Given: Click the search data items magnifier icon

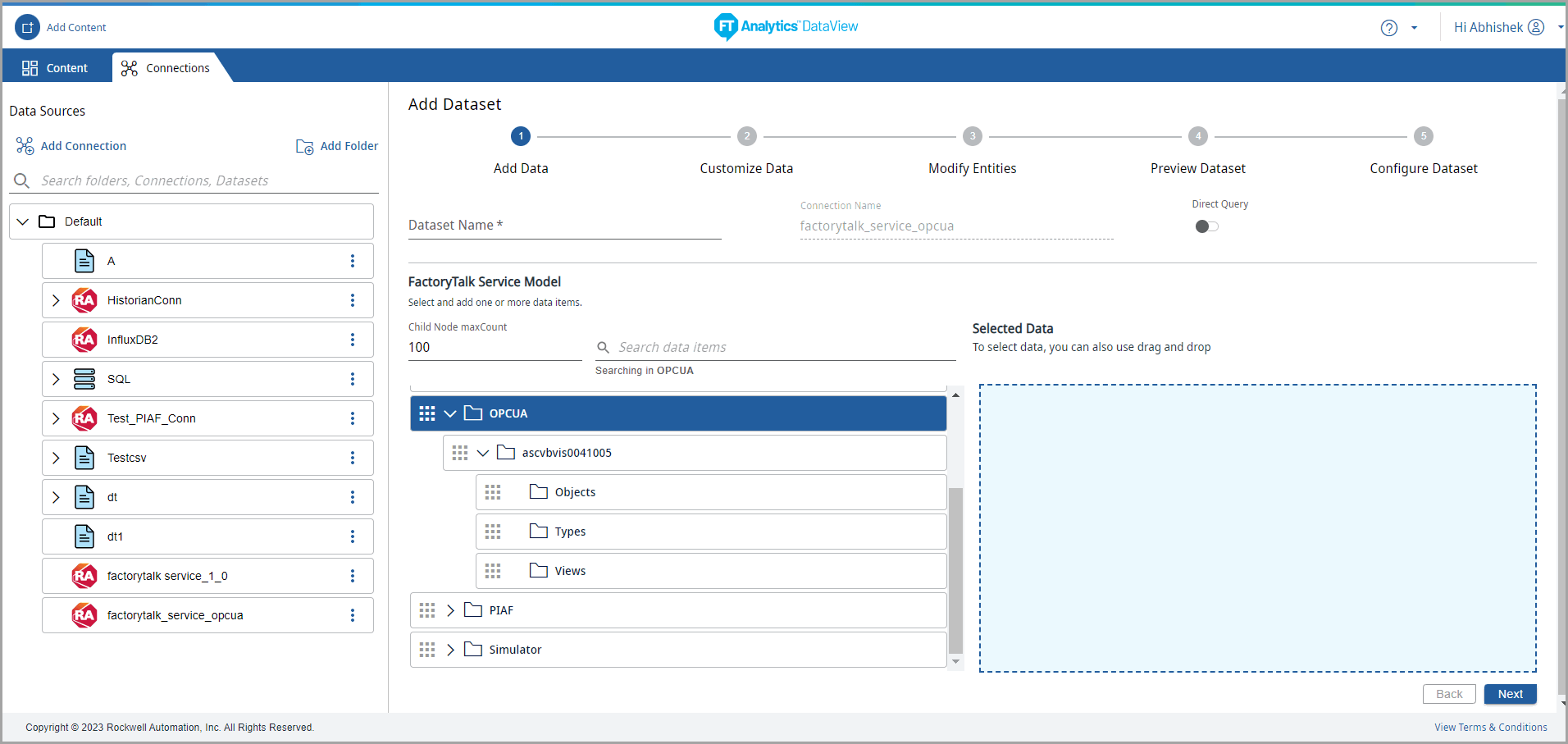Looking at the screenshot, I should (x=603, y=347).
